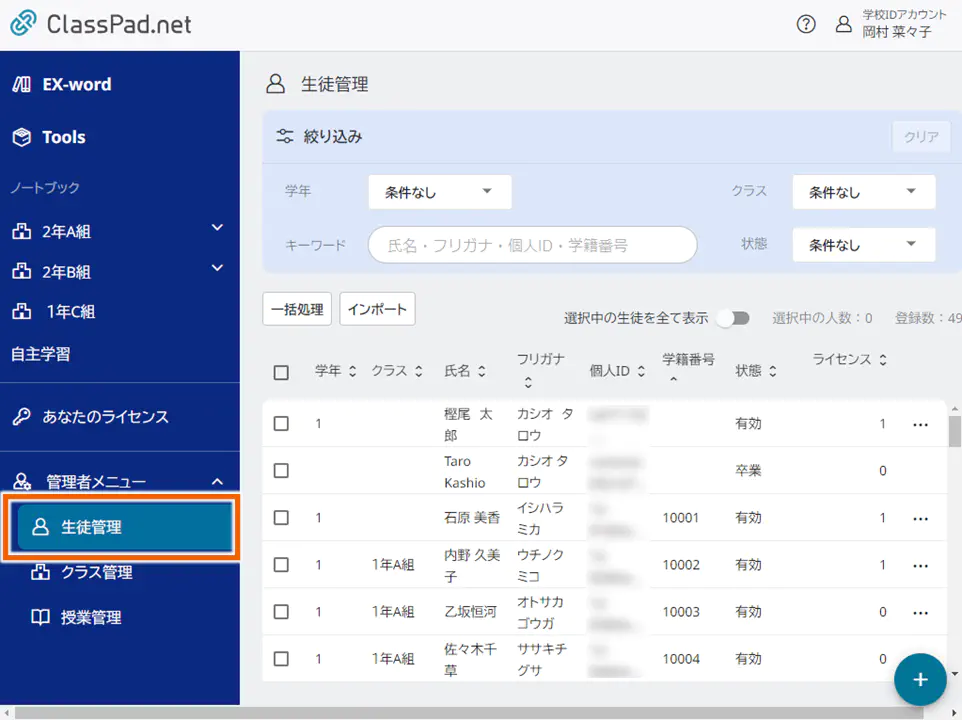Screen dimensions: 962x720
Task: Open the ... menu for 樫尾 太郎
Action: click(x=920, y=423)
